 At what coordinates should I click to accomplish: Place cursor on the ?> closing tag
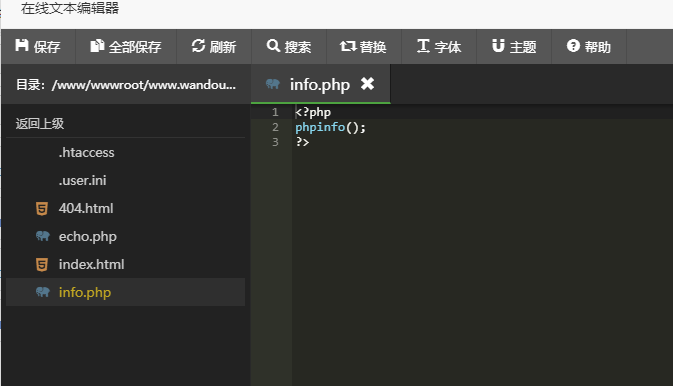pyautogui.click(x=302, y=142)
